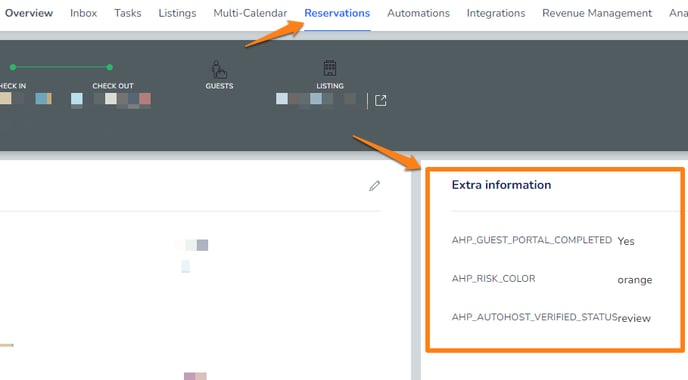This screenshot has height=380, width=688.
Task: Click the Extra information heading
Action: click(x=501, y=185)
